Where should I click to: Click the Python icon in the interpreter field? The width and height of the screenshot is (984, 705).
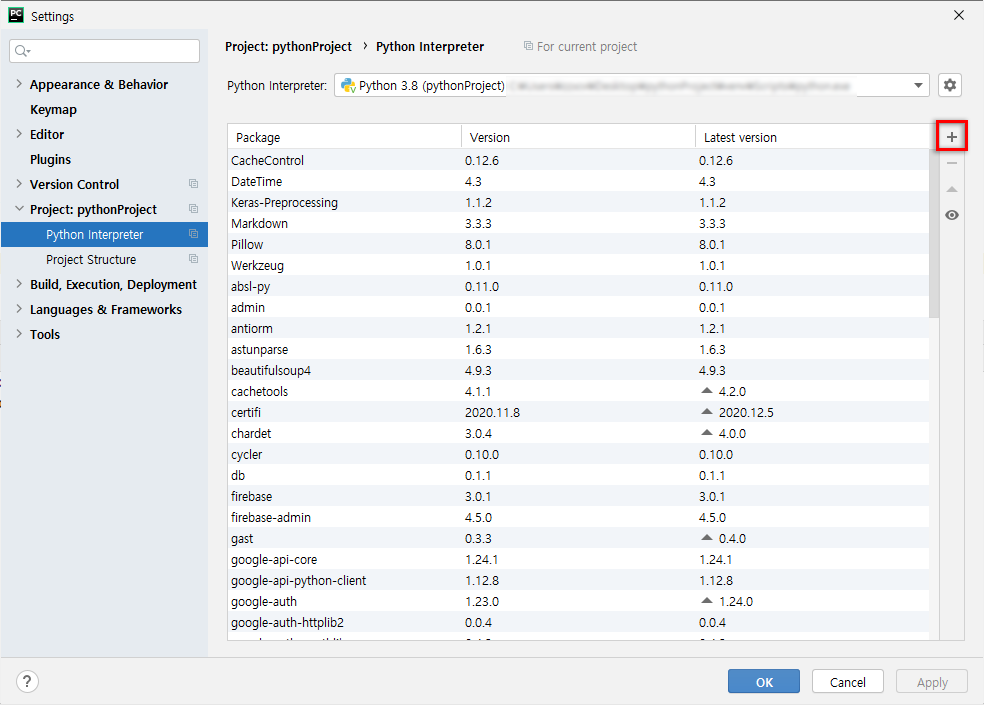(348, 85)
